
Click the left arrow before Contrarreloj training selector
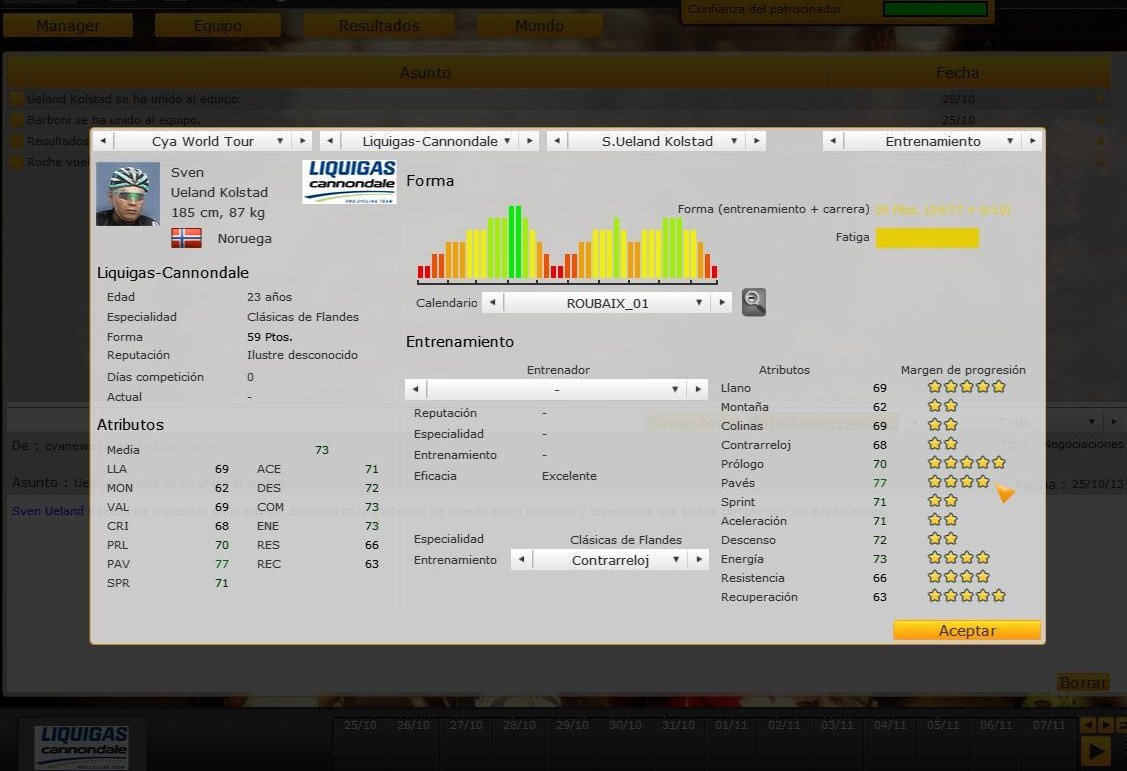[520, 560]
